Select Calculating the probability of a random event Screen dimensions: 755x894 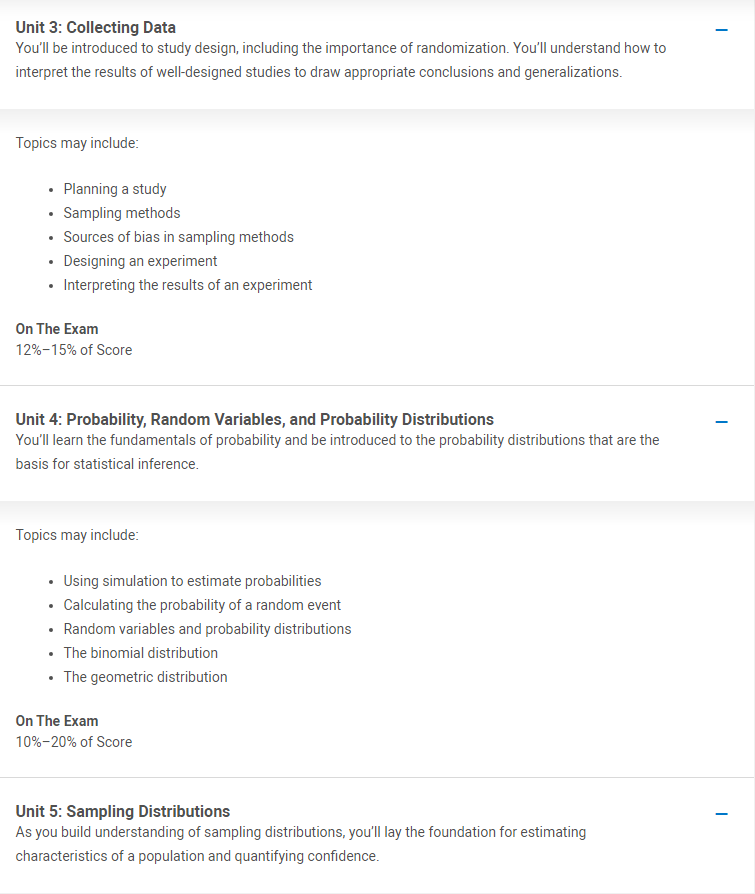pos(202,605)
